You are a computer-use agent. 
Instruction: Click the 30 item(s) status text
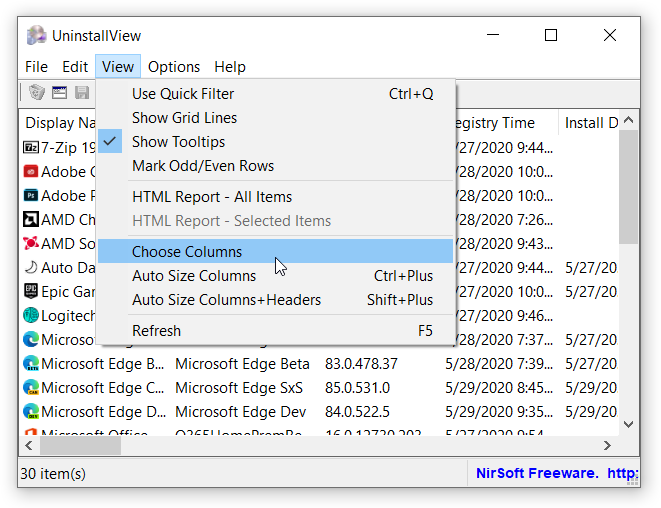pyautogui.click(x=53, y=474)
